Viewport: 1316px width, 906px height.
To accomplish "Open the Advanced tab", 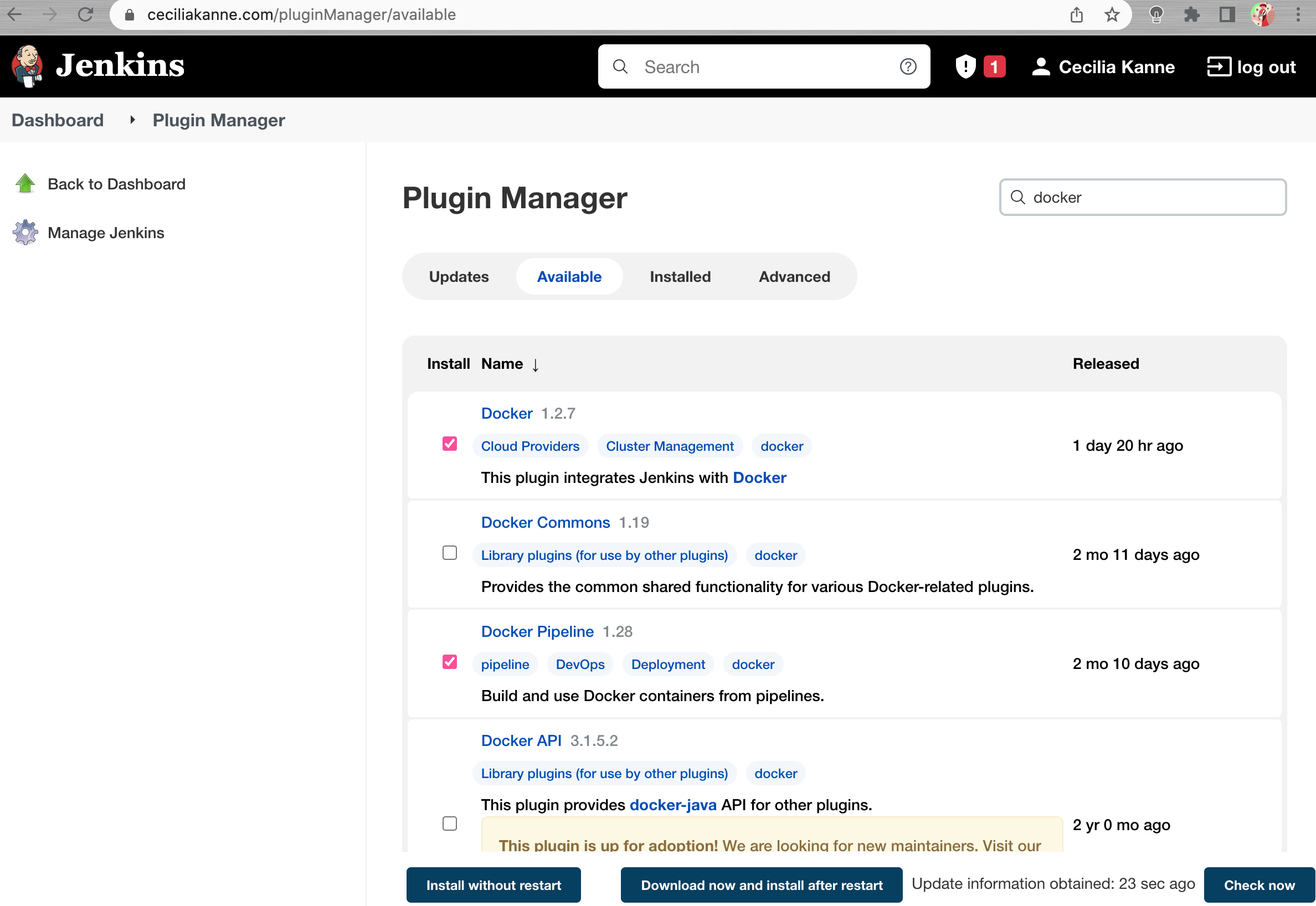I will (x=794, y=276).
